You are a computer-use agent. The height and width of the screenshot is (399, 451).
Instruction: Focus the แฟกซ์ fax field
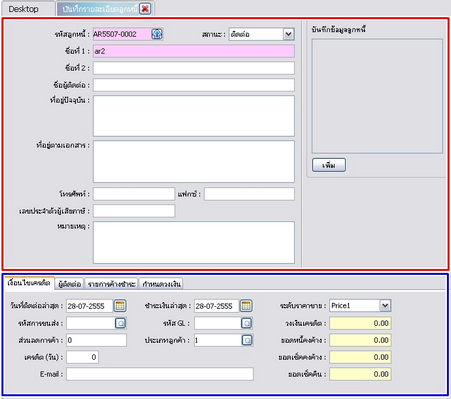click(249, 194)
